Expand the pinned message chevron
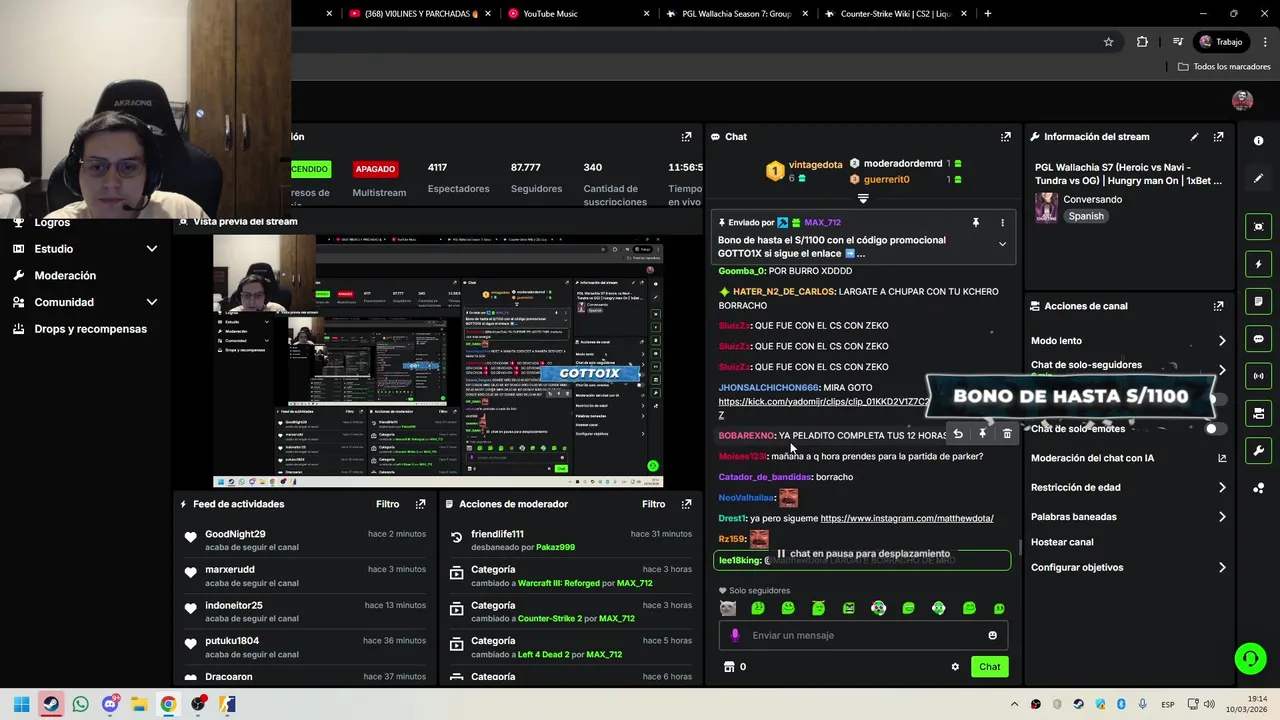This screenshot has width=1280, height=720. 1002,244
